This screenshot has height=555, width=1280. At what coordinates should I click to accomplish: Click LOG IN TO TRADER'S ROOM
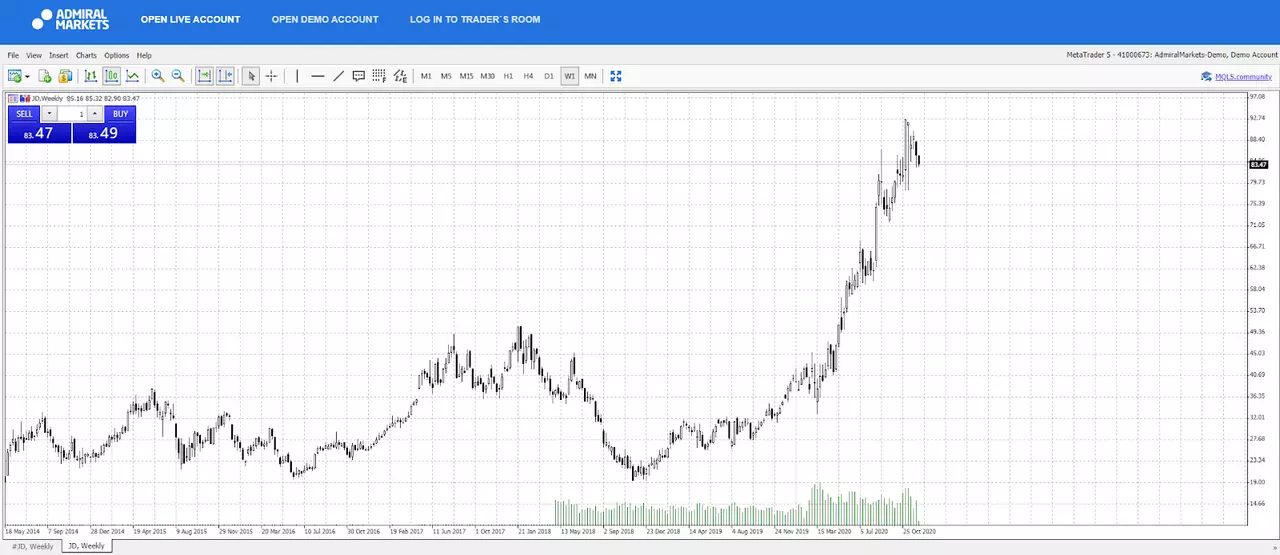475,19
